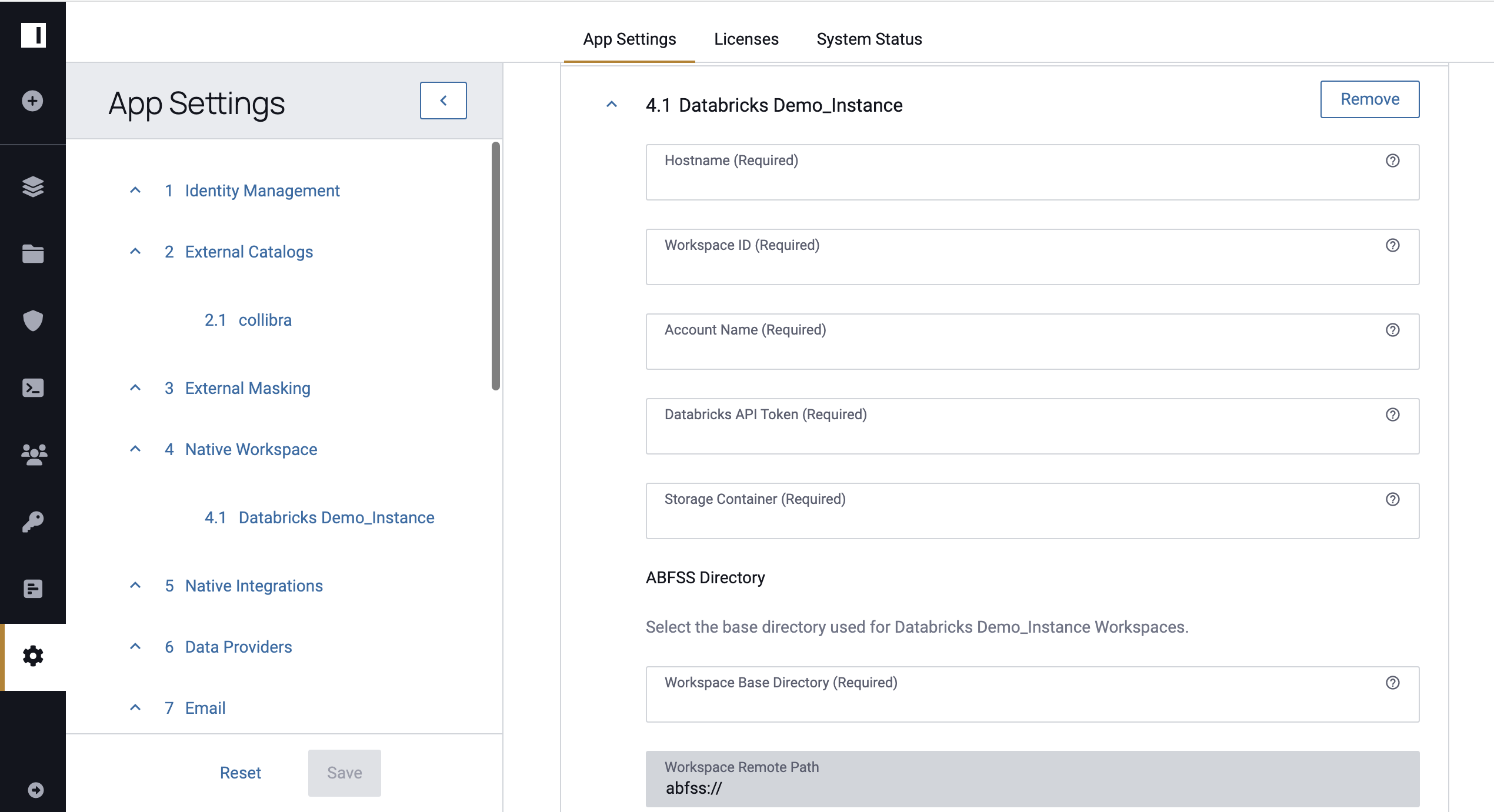Go to Identity Management settings
1494x812 pixels.
[262, 191]
